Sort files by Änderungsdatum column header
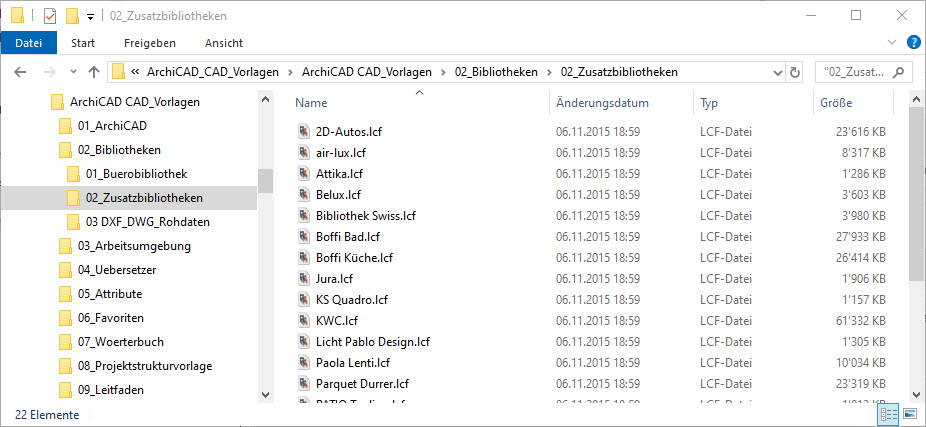Screen dimensions: 926x427 click(602, 103)
